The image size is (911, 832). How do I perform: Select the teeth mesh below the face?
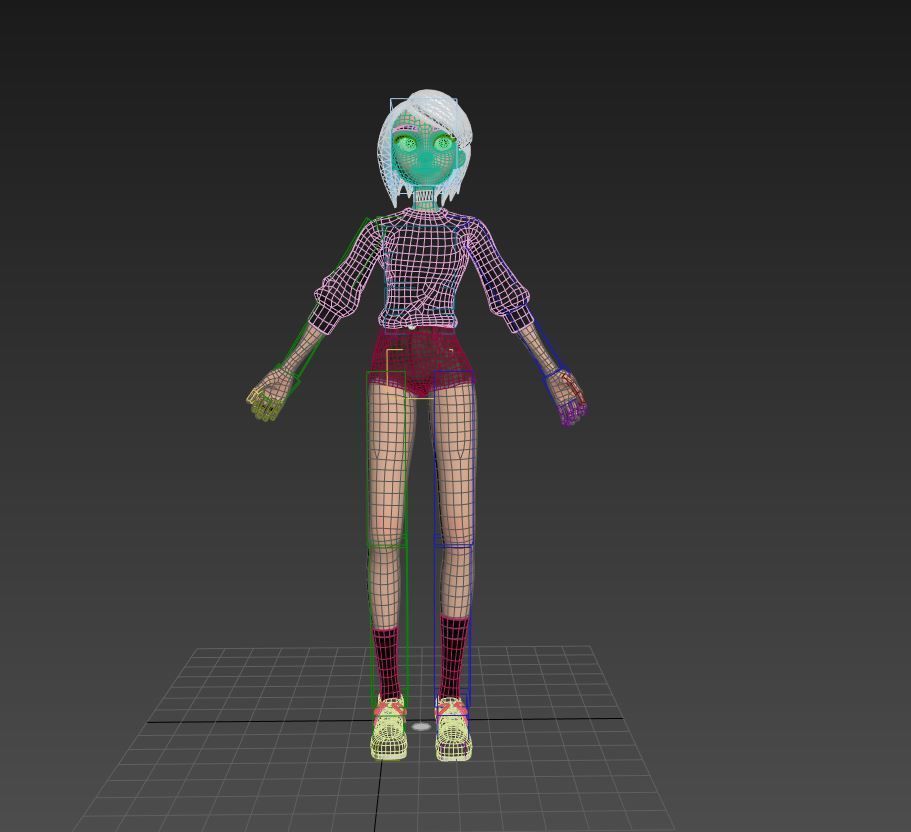(426, 196)
